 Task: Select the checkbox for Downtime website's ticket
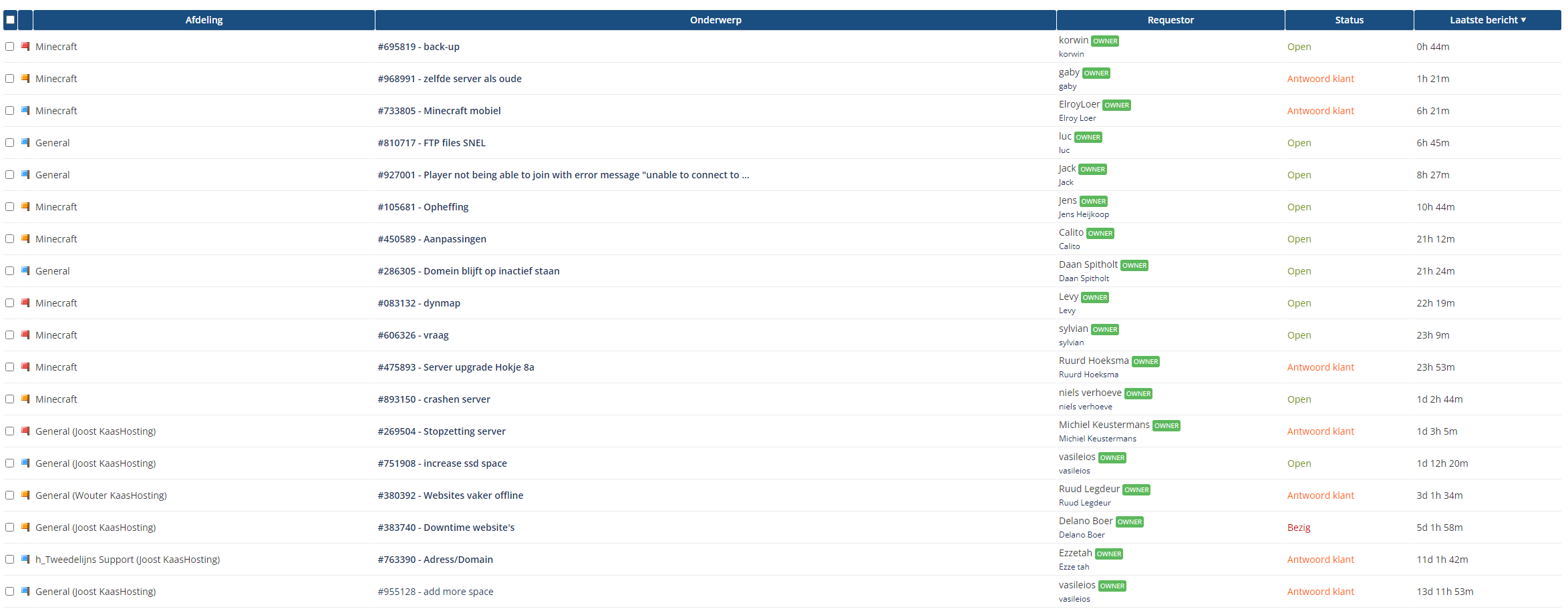9,527
